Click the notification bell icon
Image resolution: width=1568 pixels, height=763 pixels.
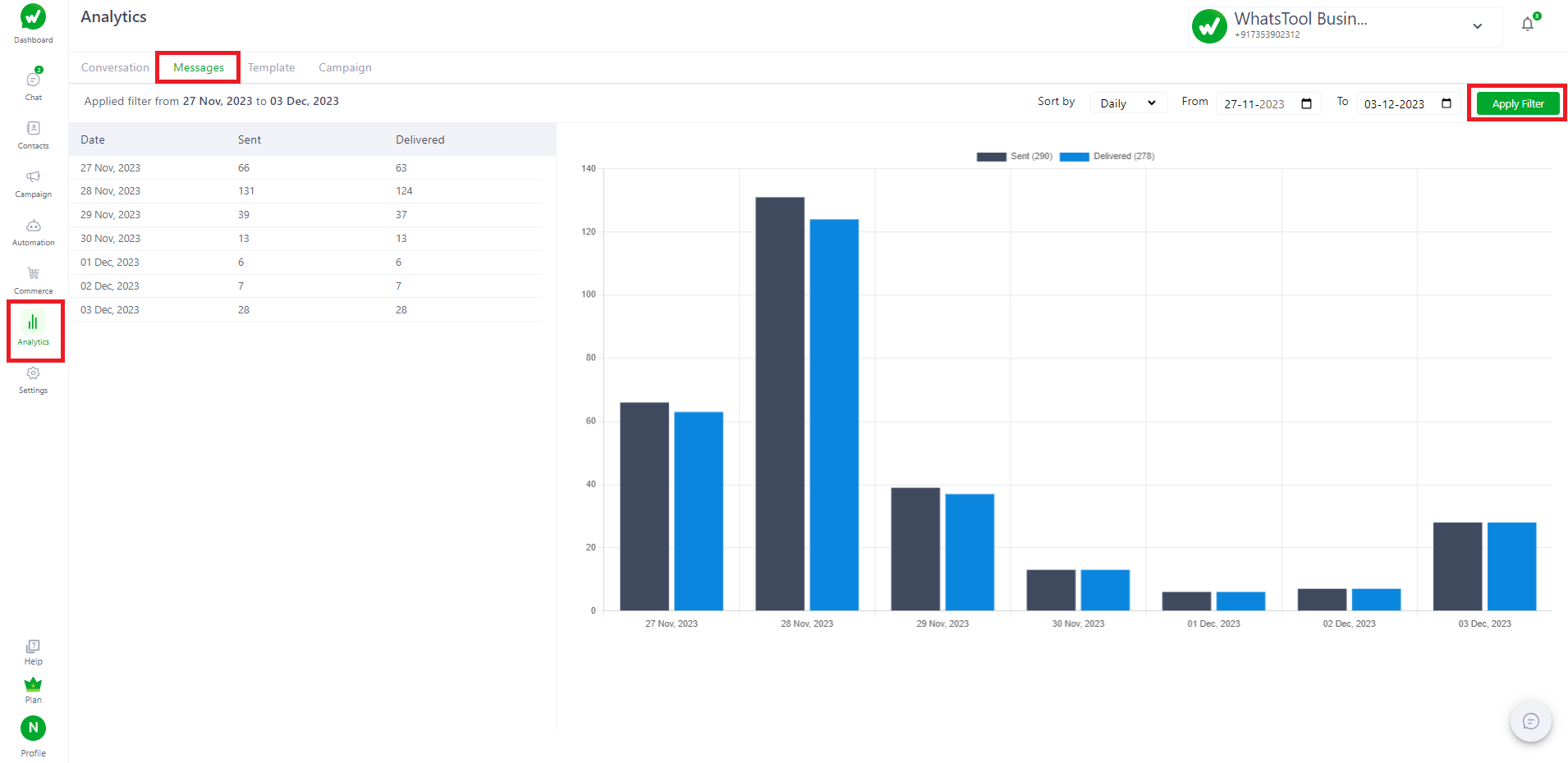(x=1527, y=24)
